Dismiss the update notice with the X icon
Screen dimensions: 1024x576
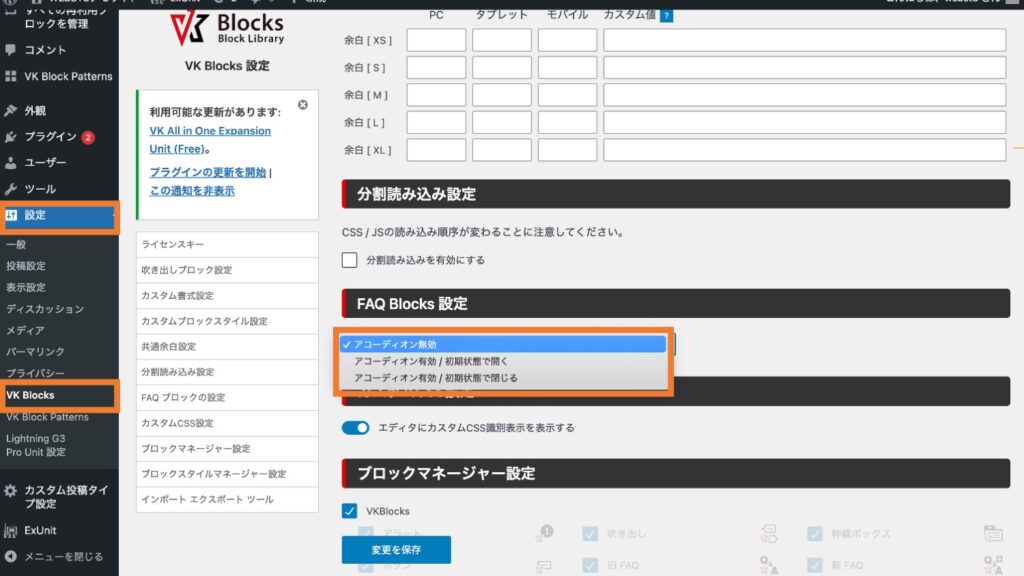coord(303,105)
